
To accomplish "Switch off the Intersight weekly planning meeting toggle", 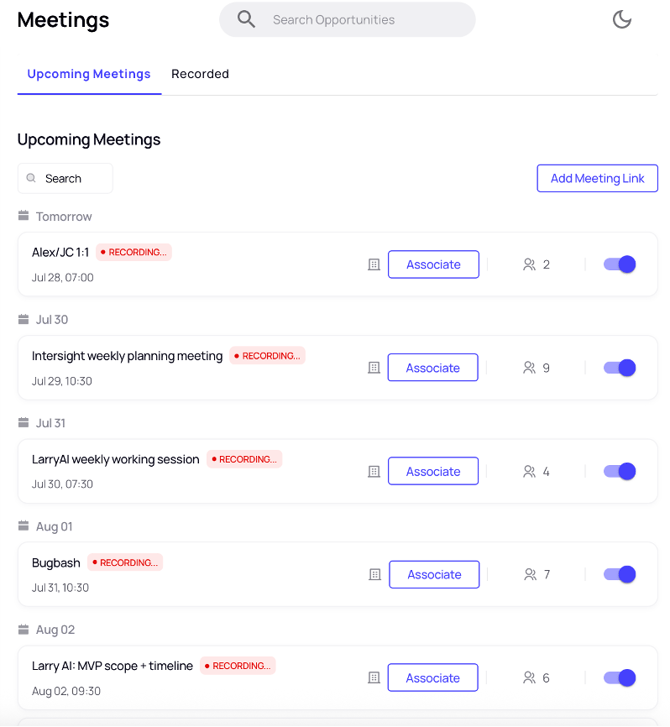I will 619,368.
